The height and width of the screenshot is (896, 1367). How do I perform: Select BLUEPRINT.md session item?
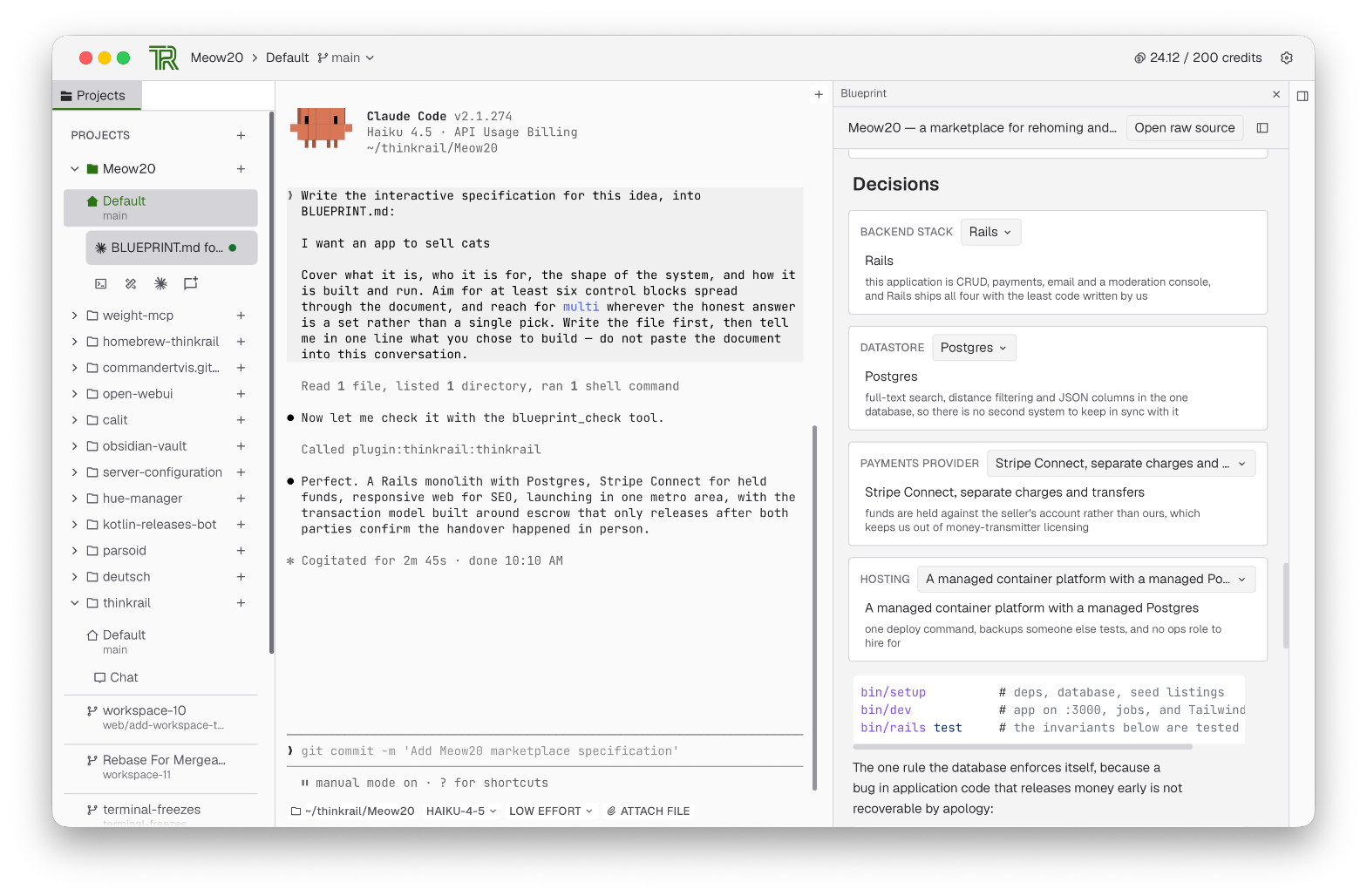pos(172,248)
